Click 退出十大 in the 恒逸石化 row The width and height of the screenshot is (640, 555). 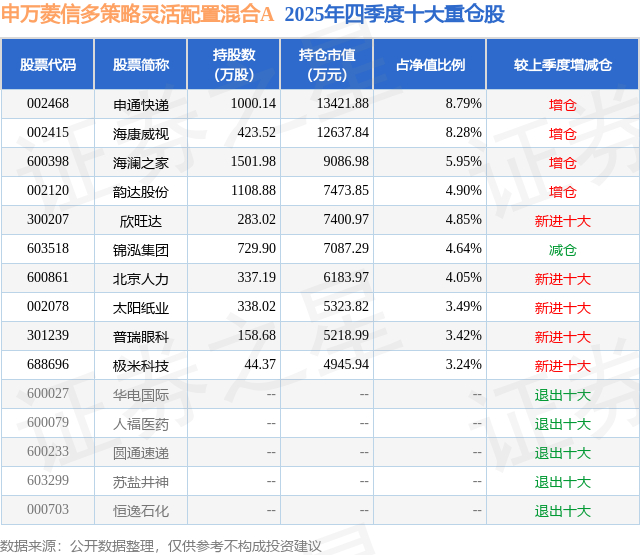pos(563,511)
